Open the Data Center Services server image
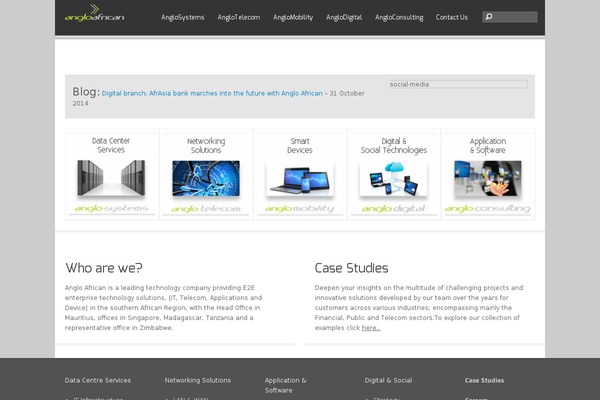600x400 pixels. (x=111, y=178)
